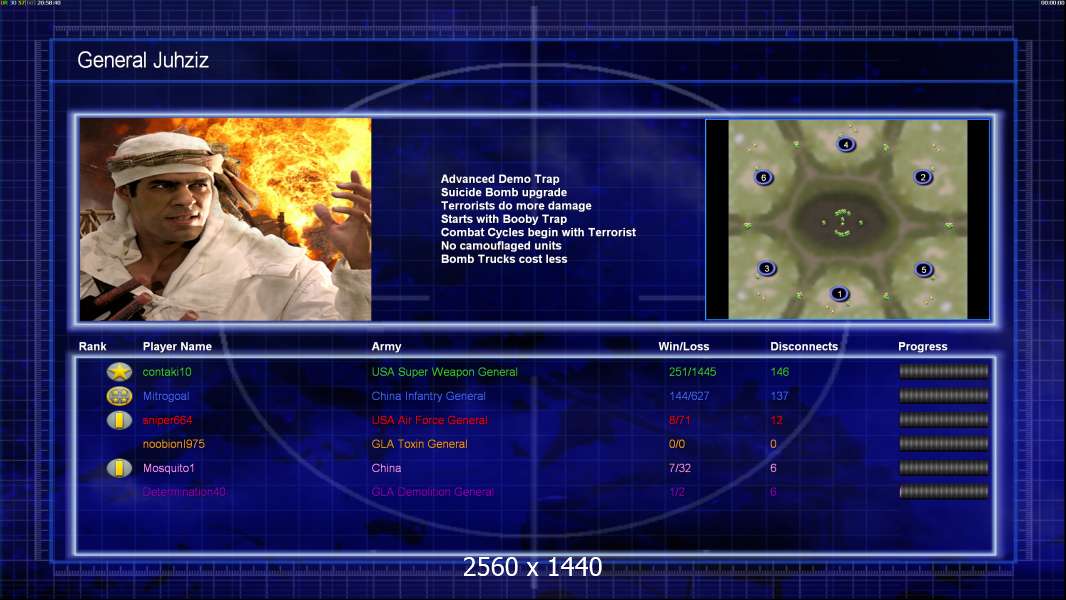Viewport: 1066px width, 600px height.
Task: Click the 8/71 win/loss value
Action: point(679,420)
